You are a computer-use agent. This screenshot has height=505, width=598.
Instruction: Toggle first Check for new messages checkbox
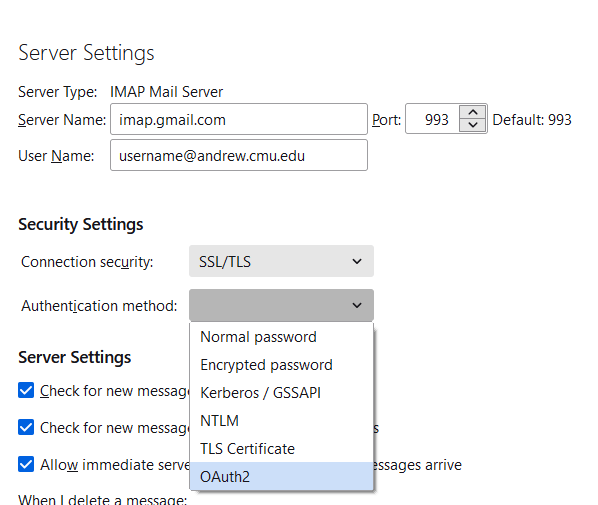tap(26, 390)
